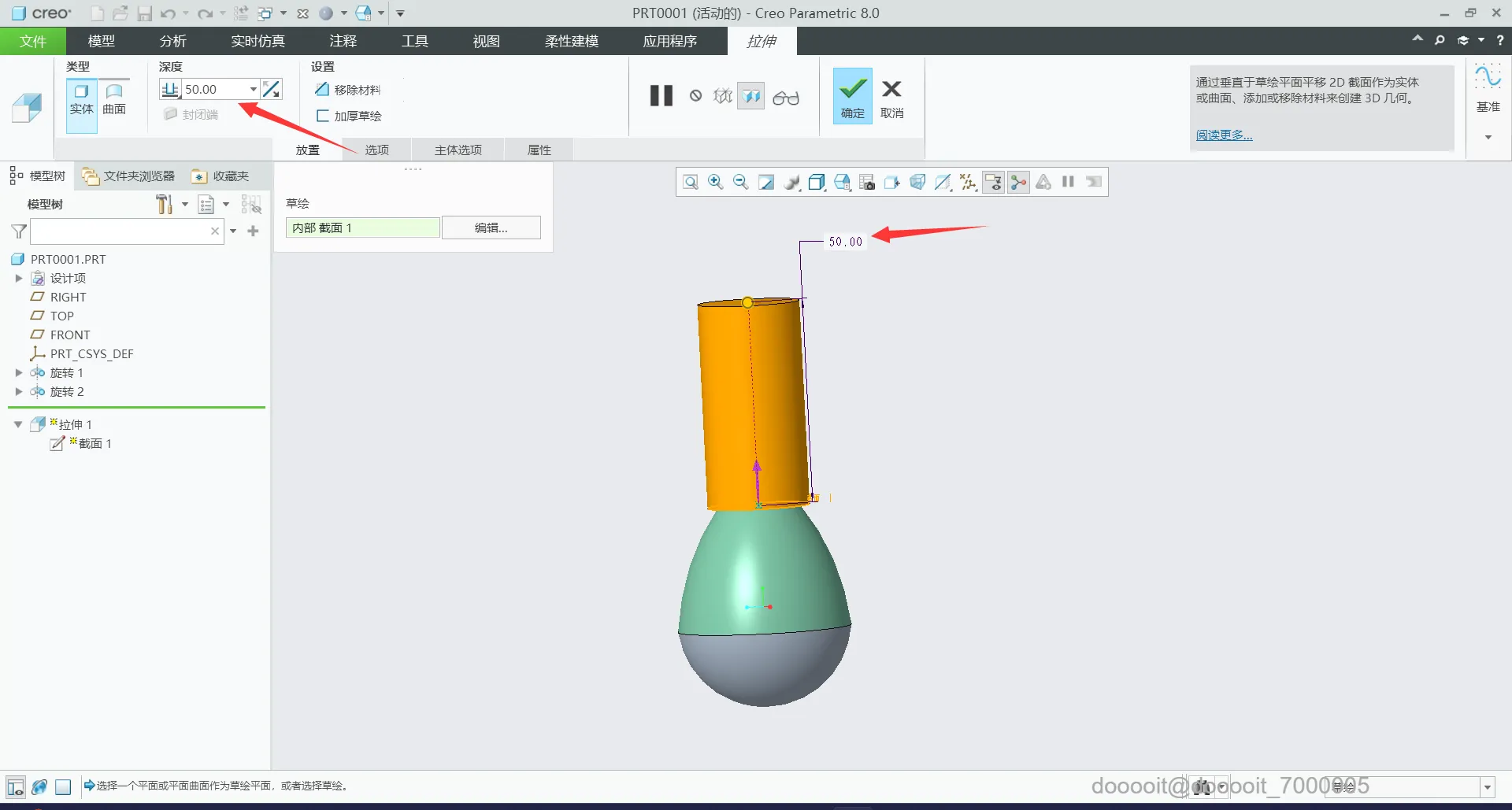Switch to the 柔性建模 ribbon tab
The width and height of the screenshot is (1512, 810).
pyautogui.click(x=572, y=41)
